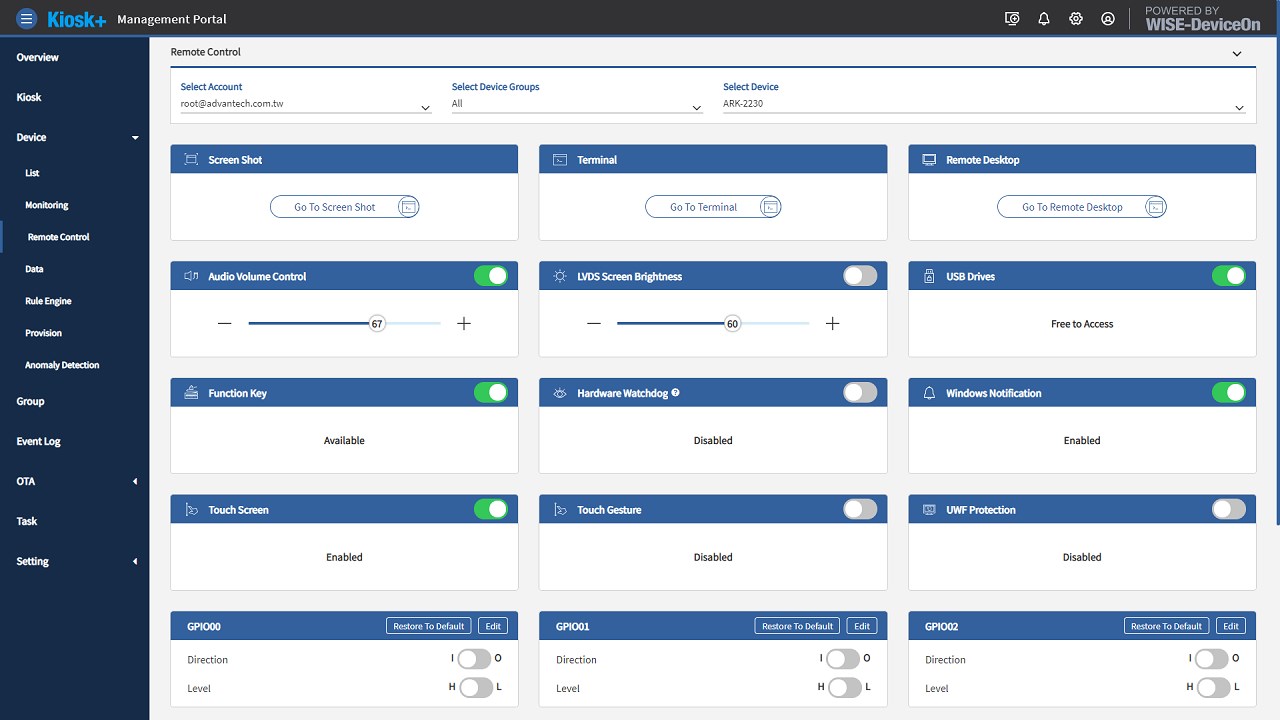The height and width of the screenshot is (720, 1280).
Task: Click the Terminal header icon
Action: pyautogui.click(x=560, y=160)
